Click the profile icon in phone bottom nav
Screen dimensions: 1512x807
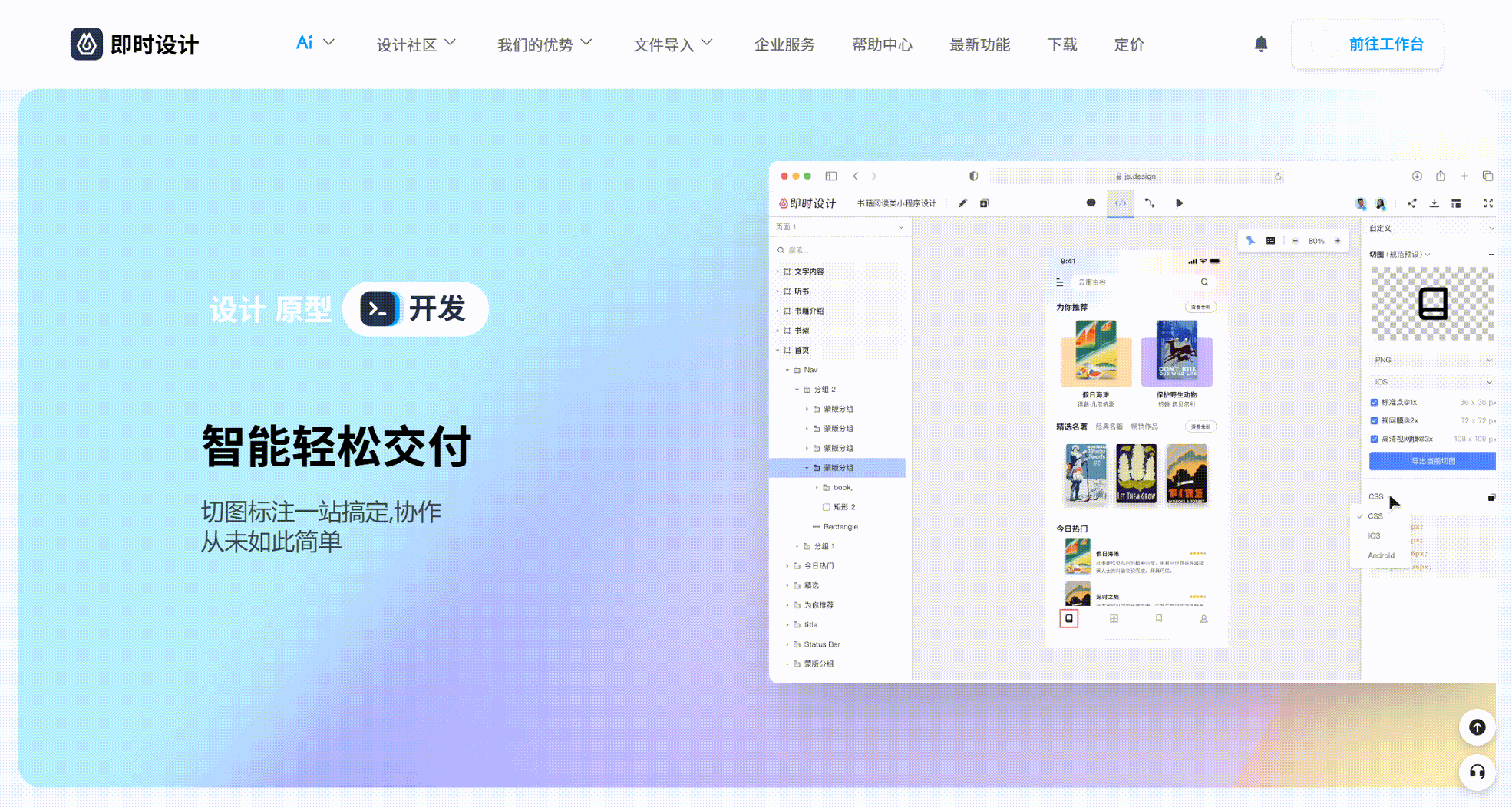(1203, 618)
